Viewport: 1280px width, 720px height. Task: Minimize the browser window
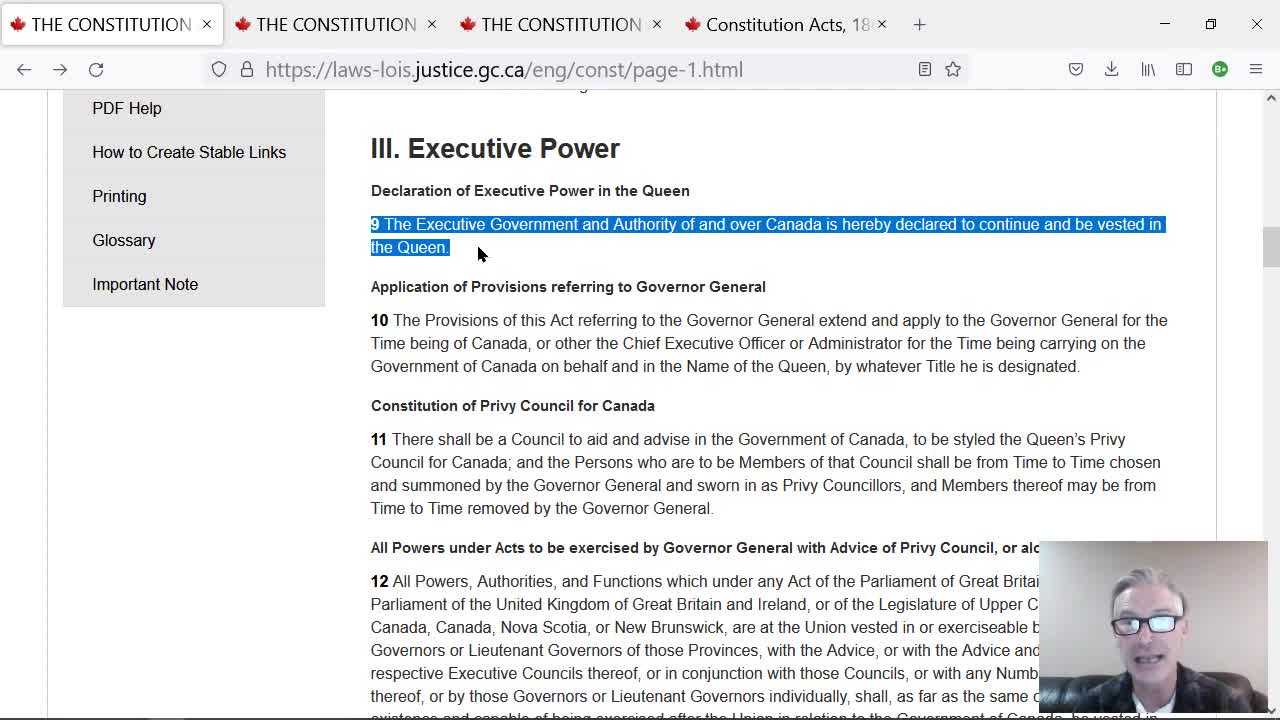pos(1165,24)
